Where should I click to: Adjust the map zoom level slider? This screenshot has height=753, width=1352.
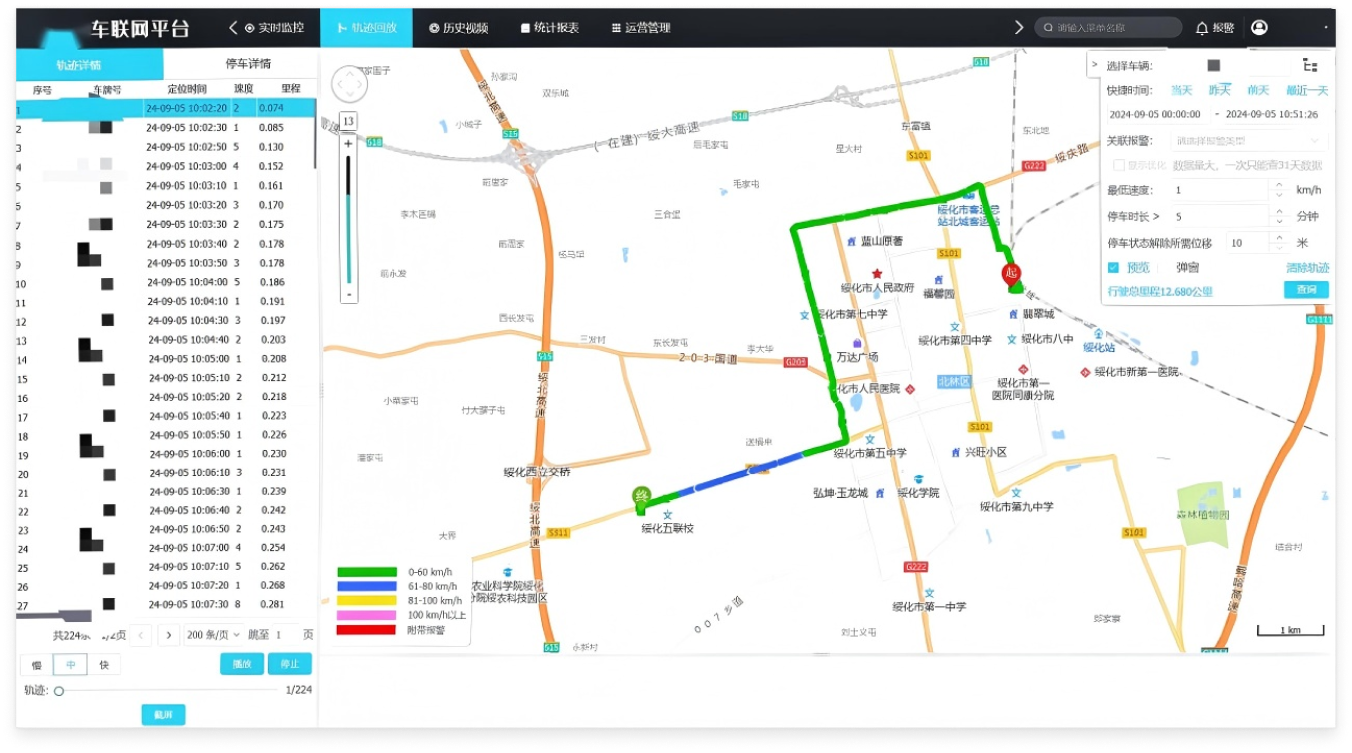pos(348,219)
